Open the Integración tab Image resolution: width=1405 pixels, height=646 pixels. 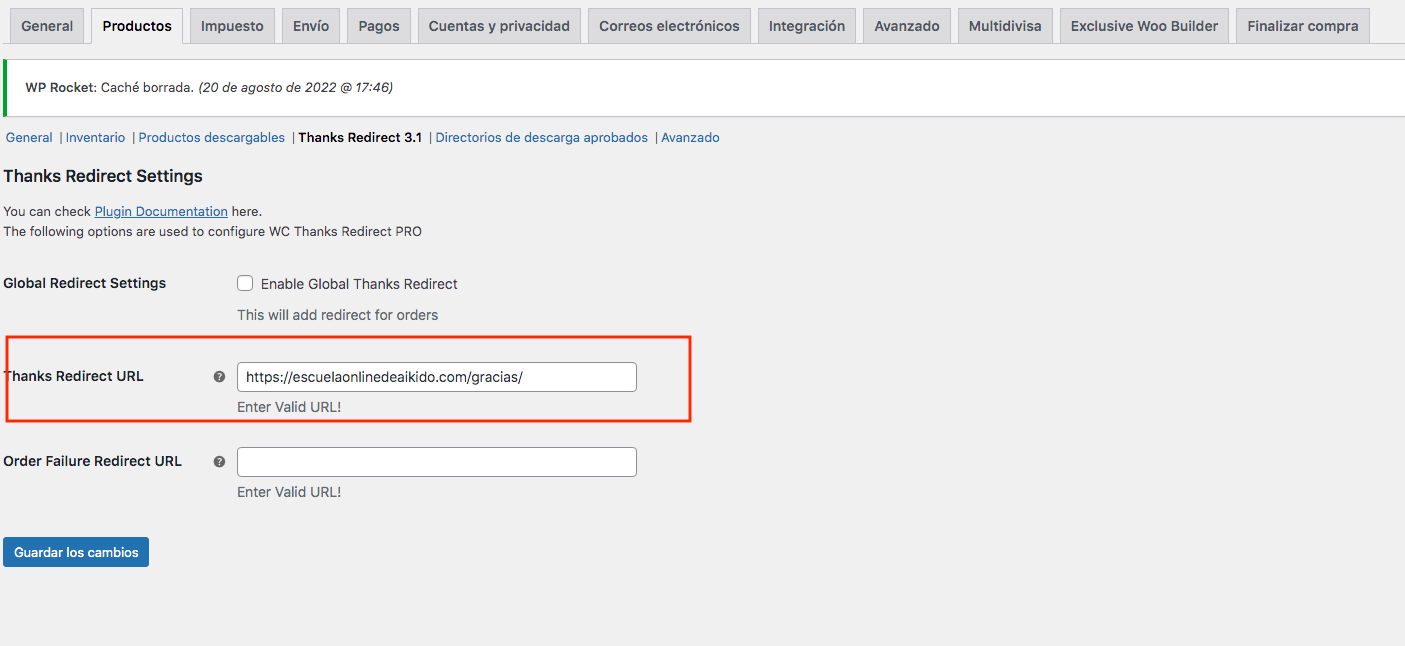click(x=807, y=26)
